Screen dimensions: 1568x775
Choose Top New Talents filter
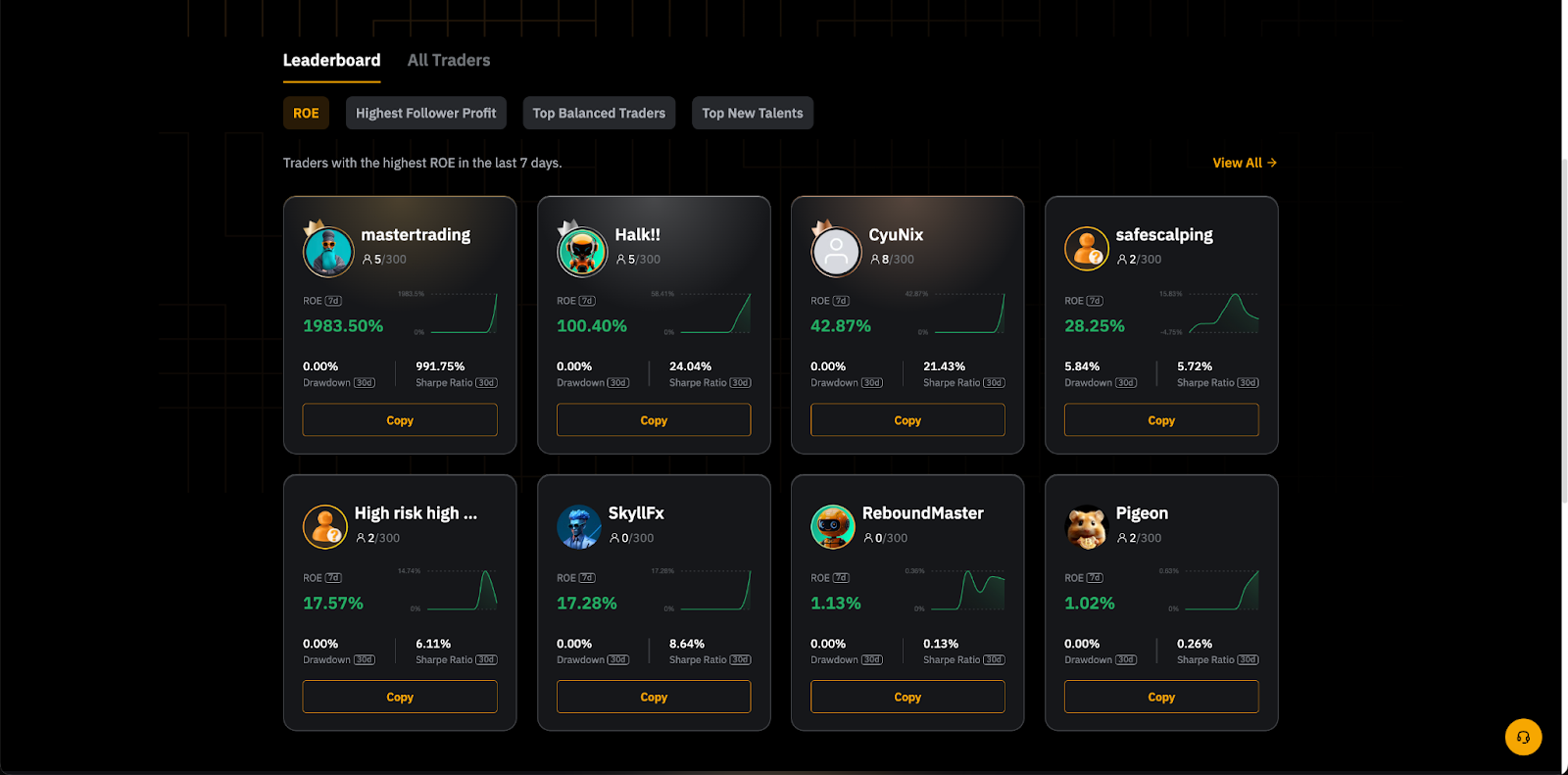point(753,113)
